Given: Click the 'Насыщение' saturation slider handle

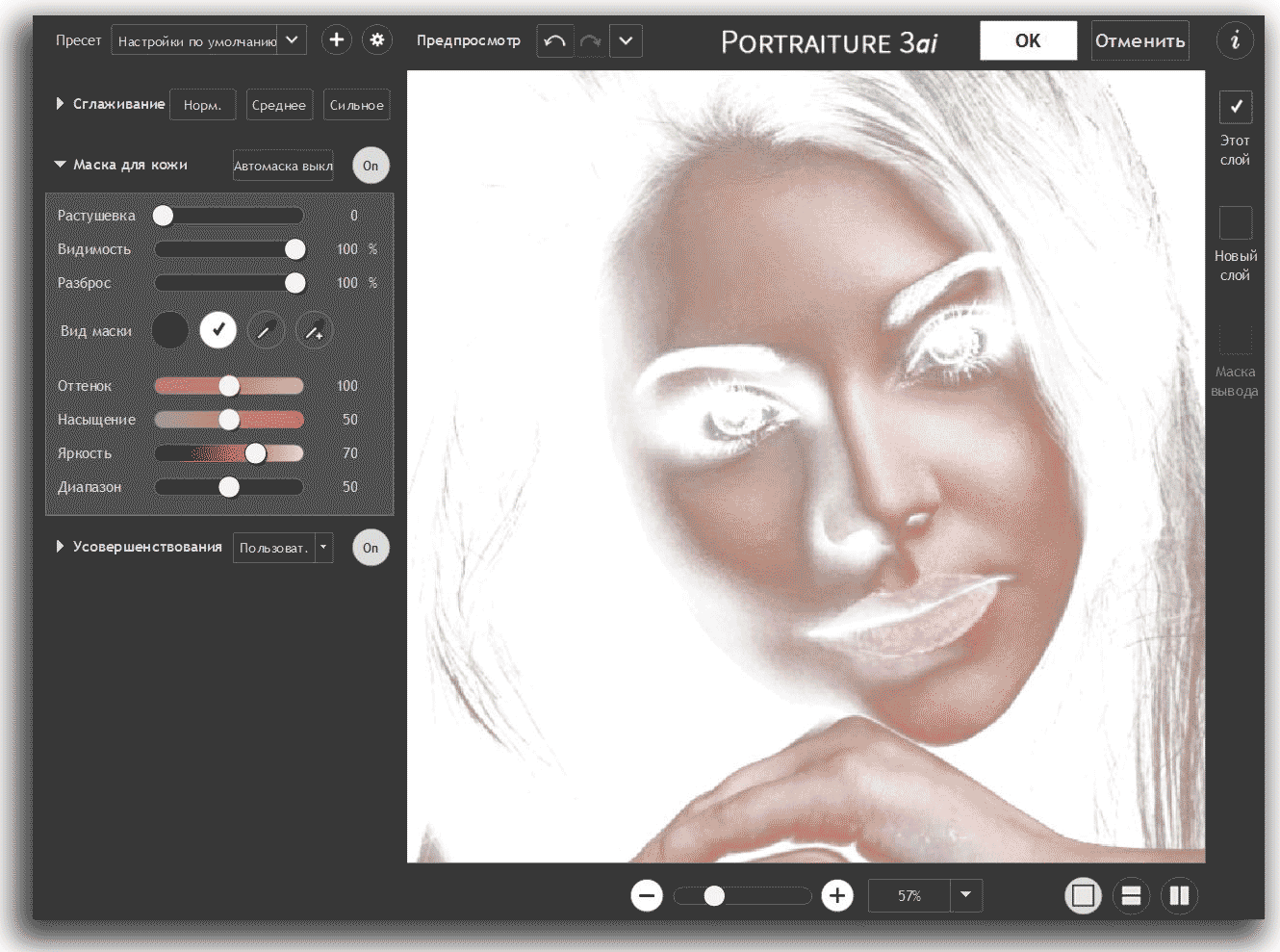Looking at the screenshot, I should 229,420.
